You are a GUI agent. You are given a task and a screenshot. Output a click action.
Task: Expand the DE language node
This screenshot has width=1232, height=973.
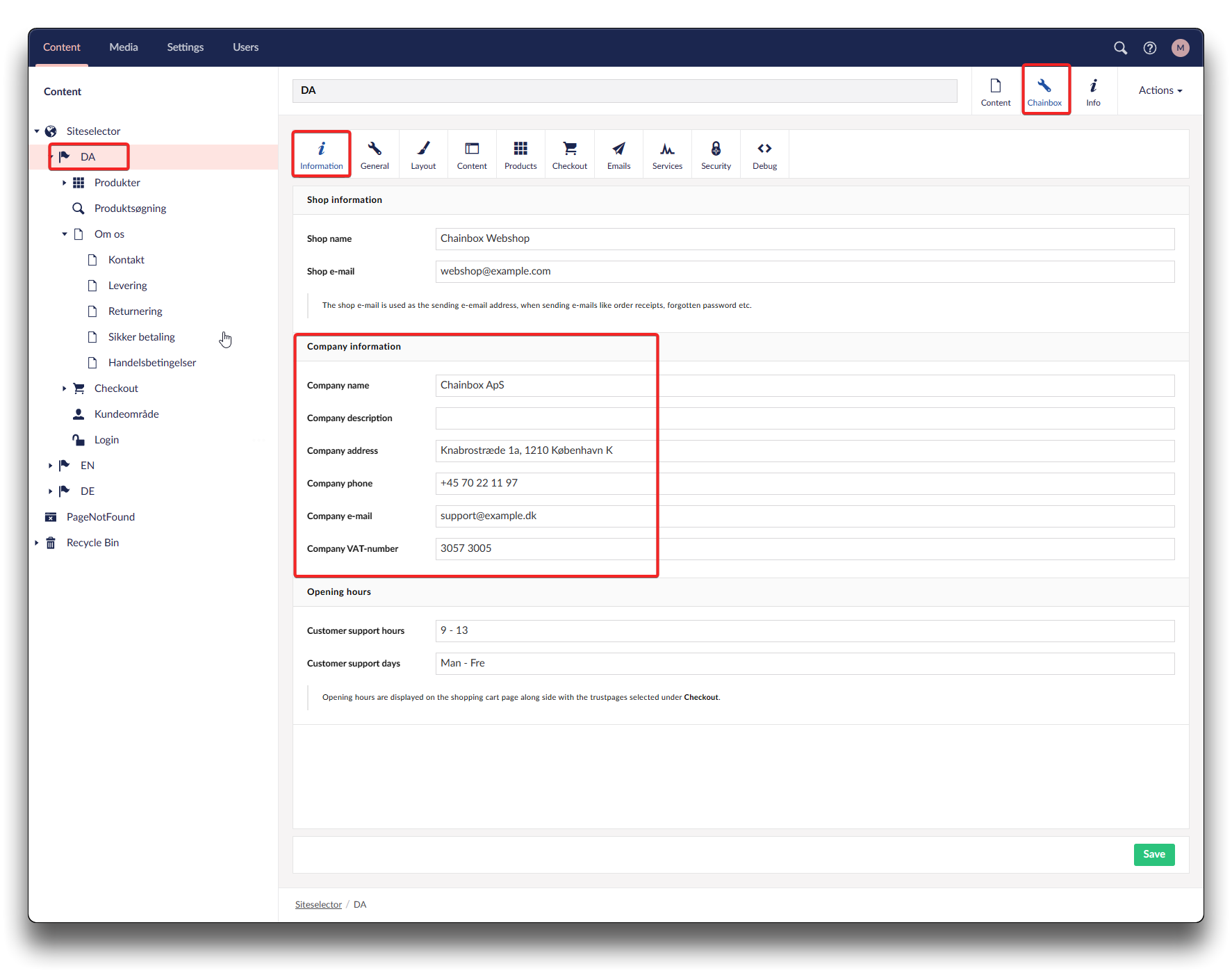point(50,491)
